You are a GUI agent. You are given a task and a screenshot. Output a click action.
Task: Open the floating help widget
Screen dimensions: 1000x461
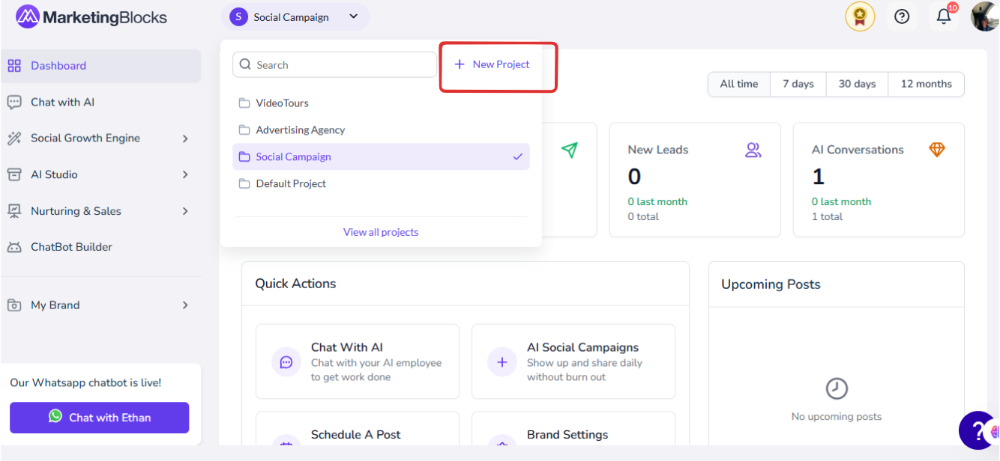(x=978, y=430)
